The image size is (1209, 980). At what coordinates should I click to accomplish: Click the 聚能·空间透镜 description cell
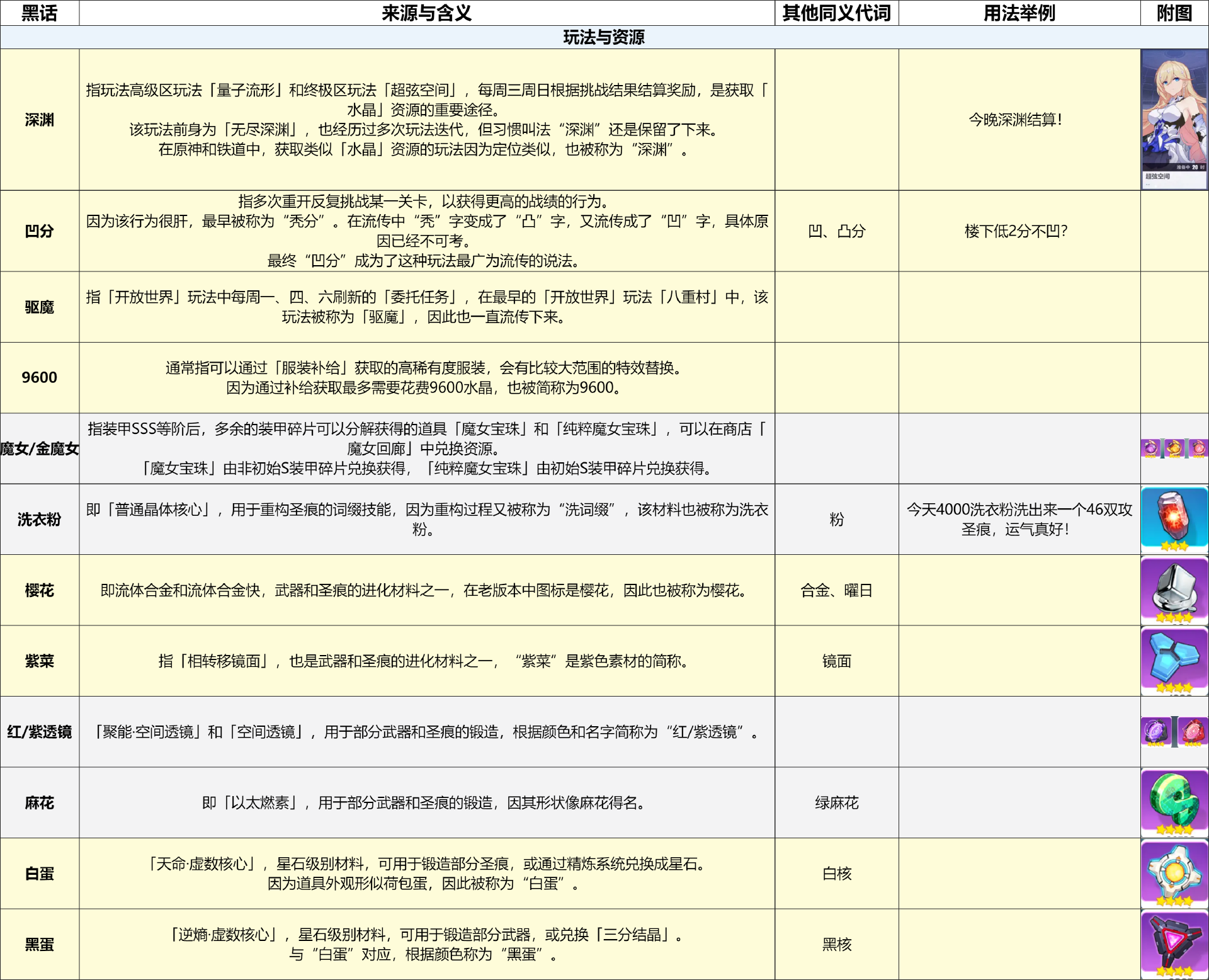pos(427,732)
